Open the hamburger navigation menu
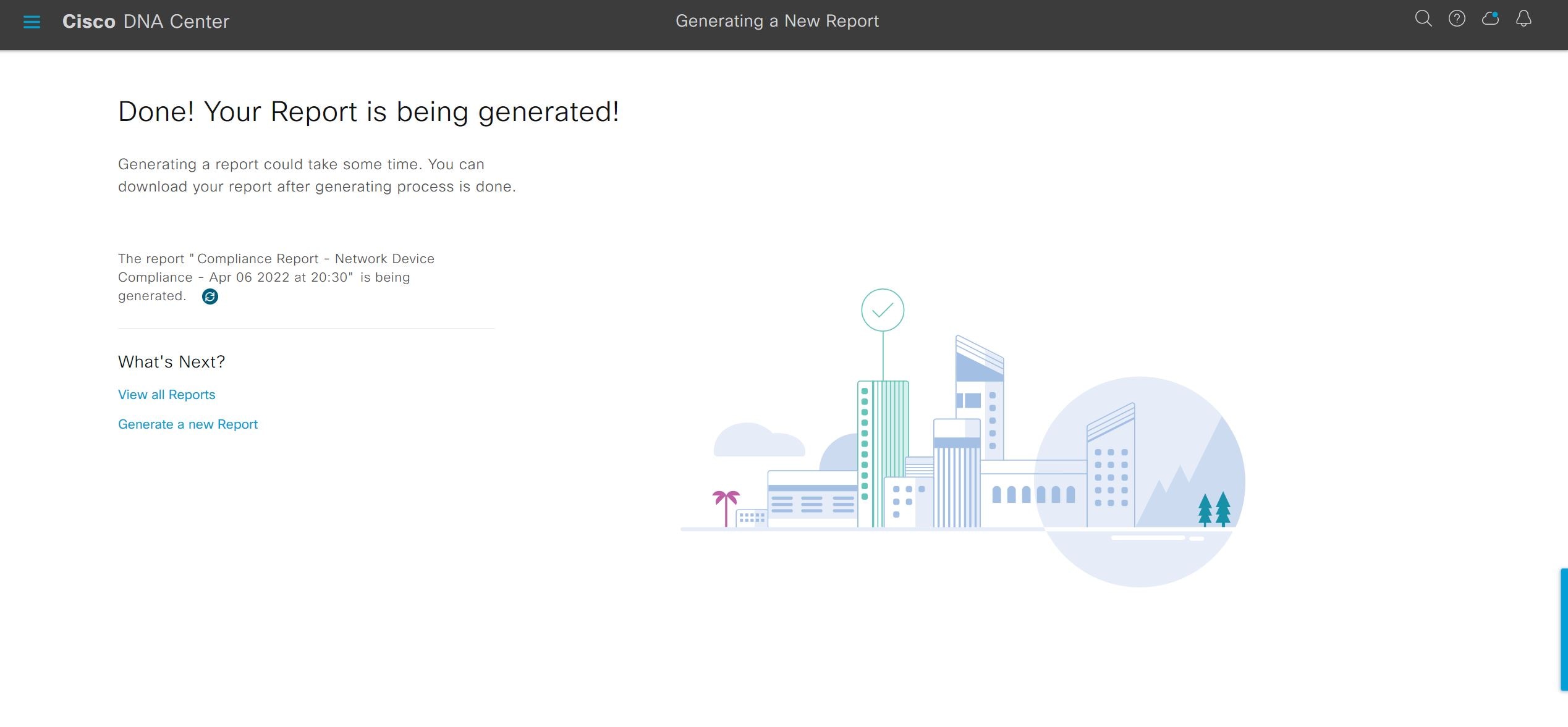Viewport: 1568px width, 727px height. [32, 22]
